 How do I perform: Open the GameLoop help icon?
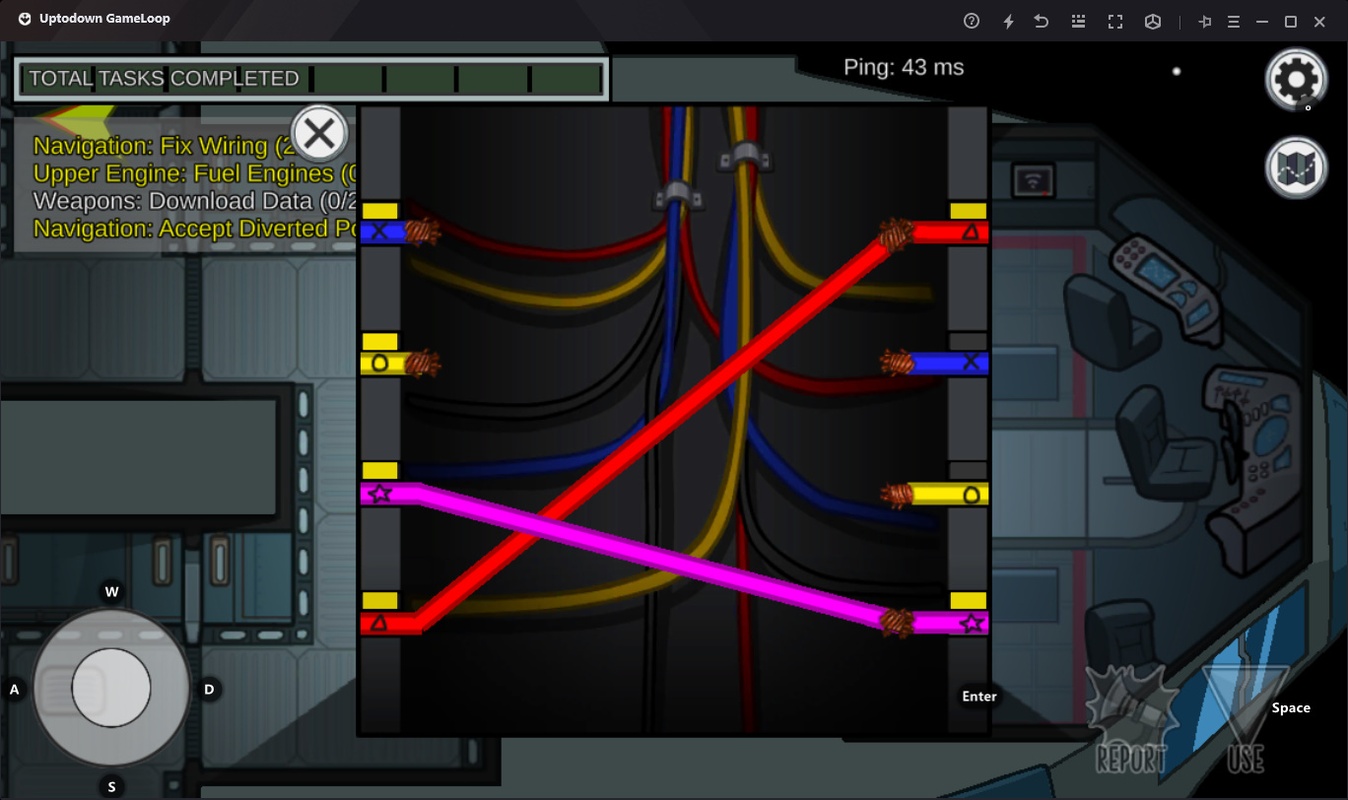(x=971, y=21)
